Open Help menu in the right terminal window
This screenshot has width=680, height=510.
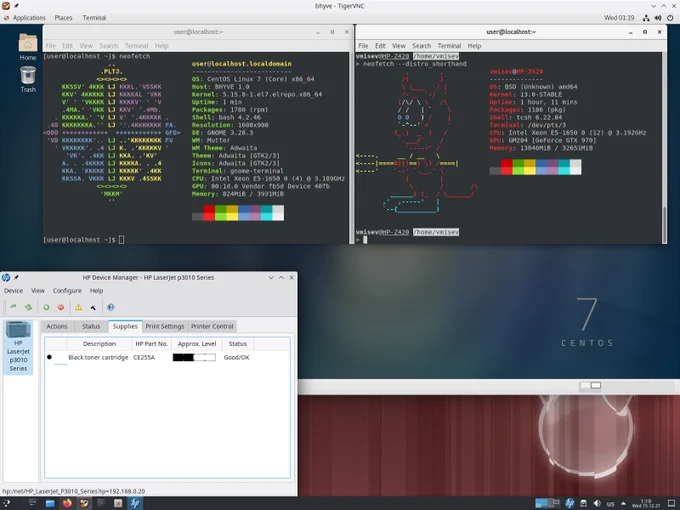[474, 46]
